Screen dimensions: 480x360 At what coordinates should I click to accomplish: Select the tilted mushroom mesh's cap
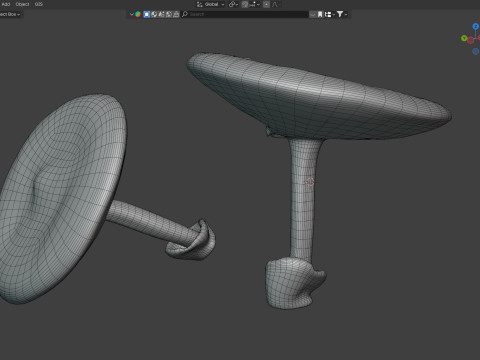pyautogui.click(x=62, y=198)
